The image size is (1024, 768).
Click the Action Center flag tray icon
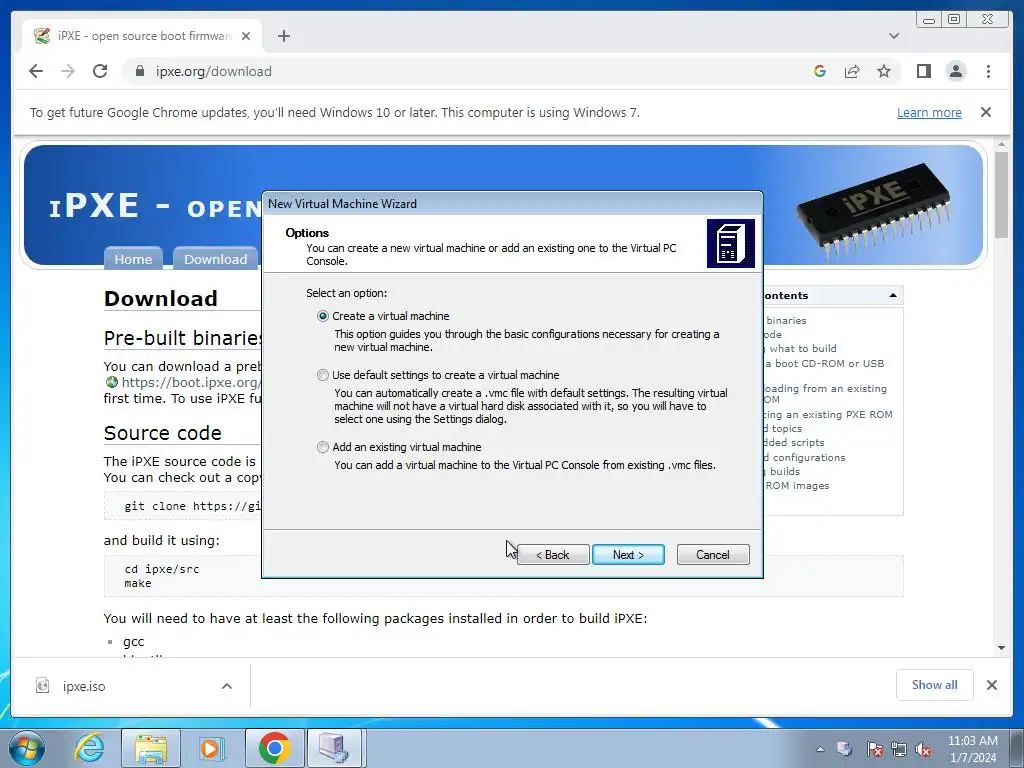[x=874, y=750]
